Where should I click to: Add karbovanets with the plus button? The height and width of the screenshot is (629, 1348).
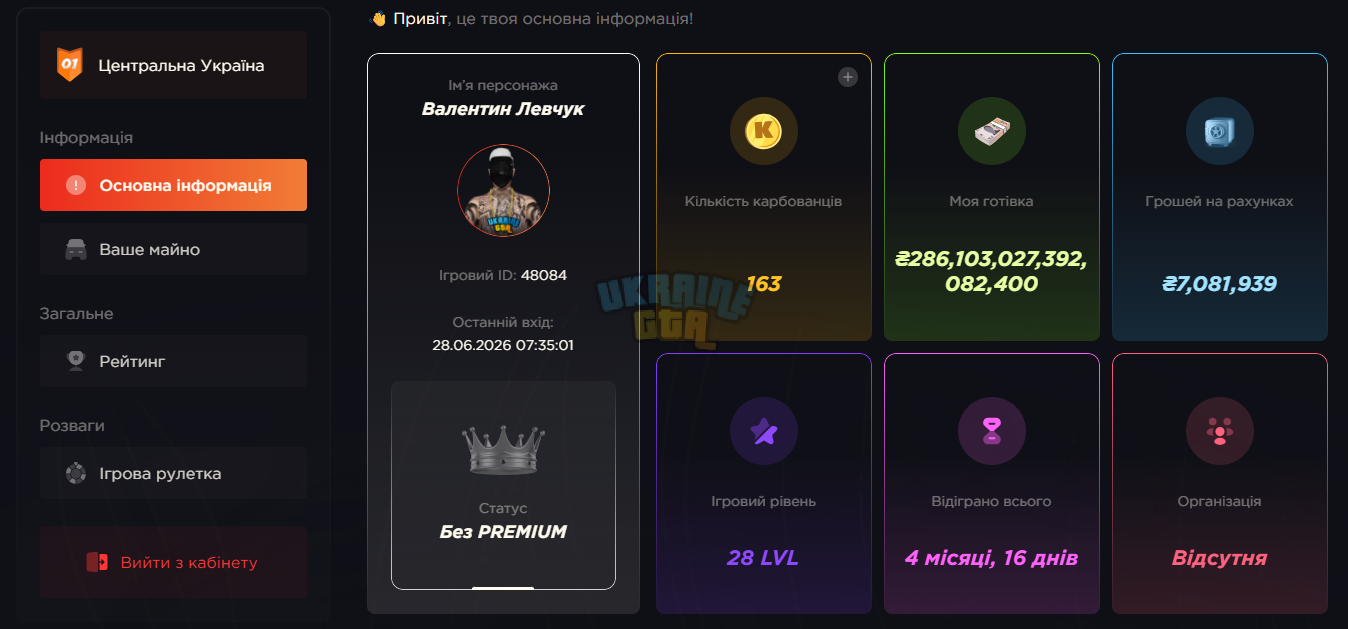(848, 77)
